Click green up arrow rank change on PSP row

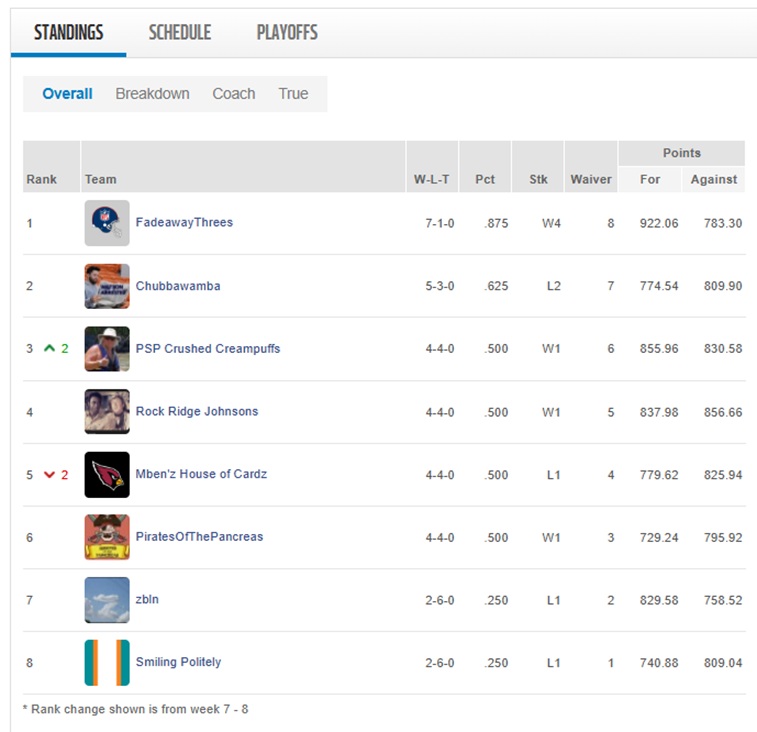(x=49, y=348)
